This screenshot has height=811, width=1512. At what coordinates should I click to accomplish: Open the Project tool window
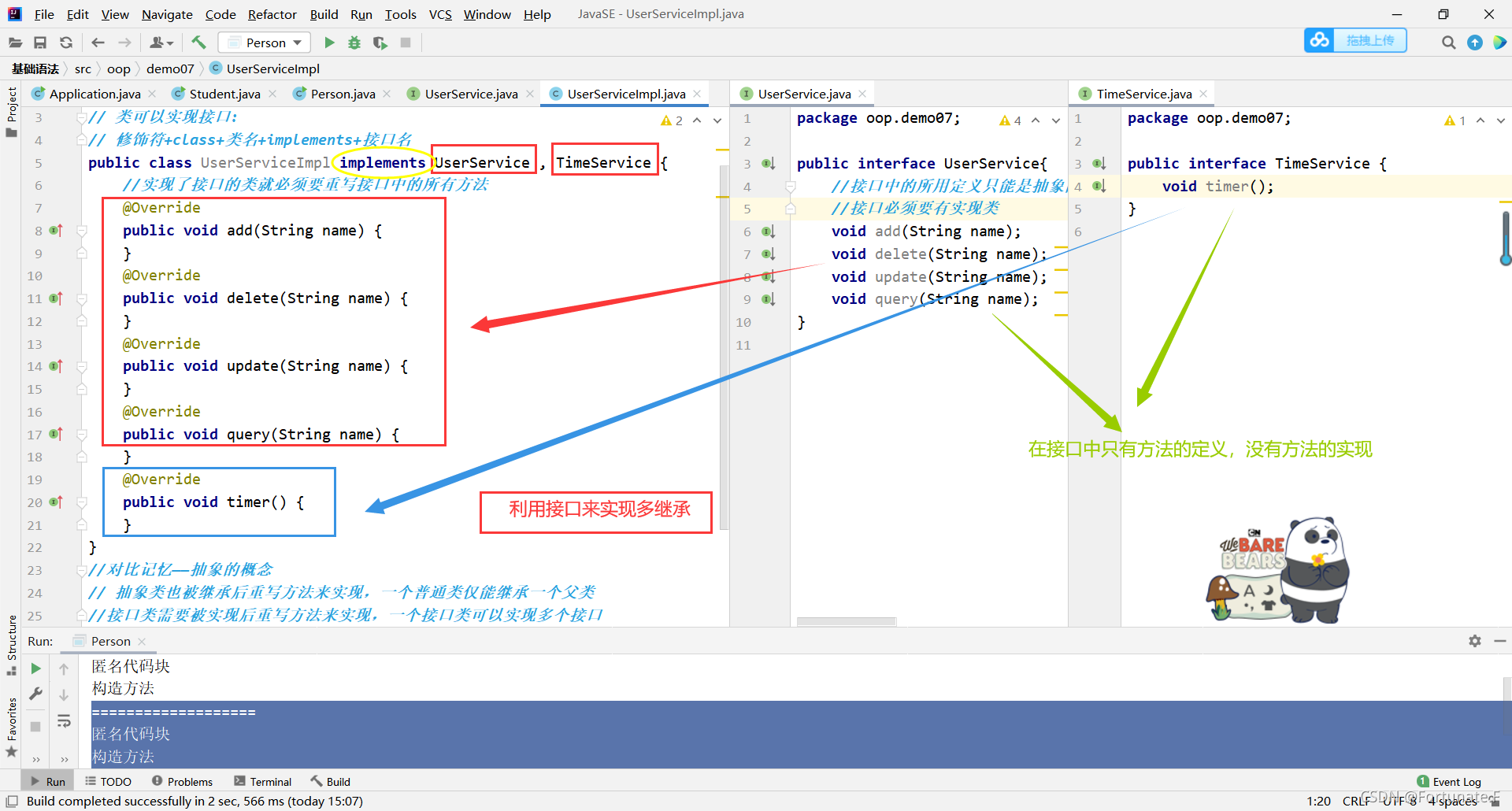(x=11, y=112)
